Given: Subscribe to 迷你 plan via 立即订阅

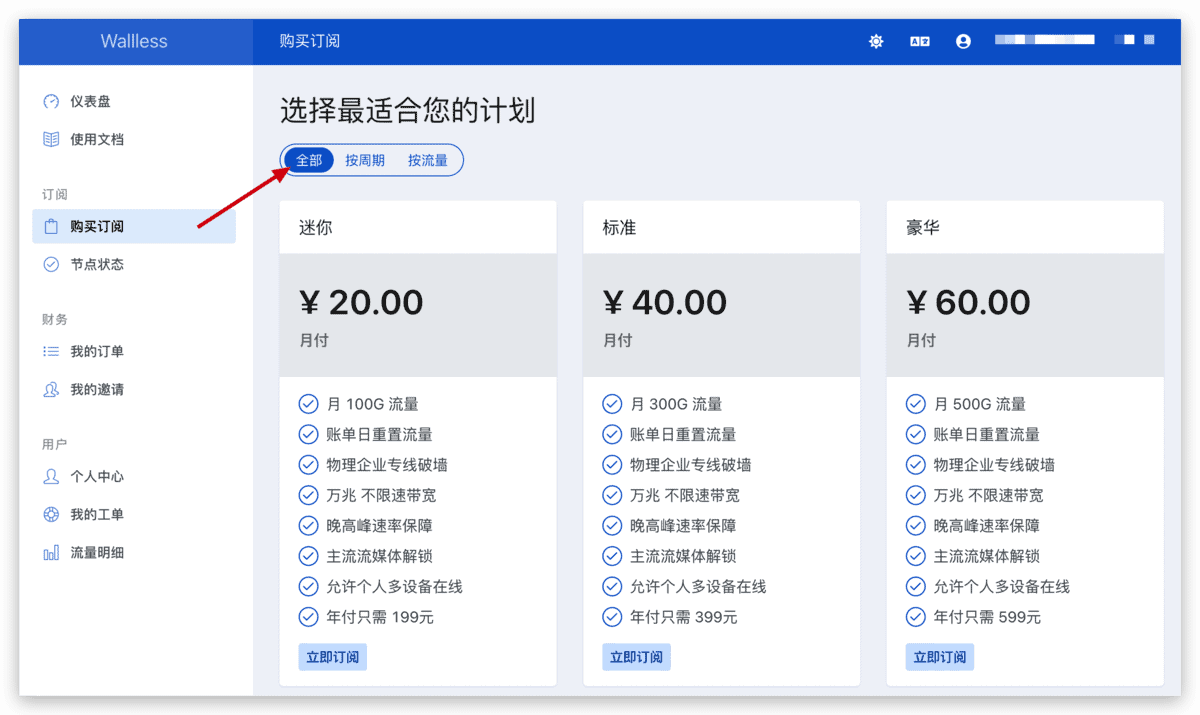Looking at the screenshot, I should 332,656.
